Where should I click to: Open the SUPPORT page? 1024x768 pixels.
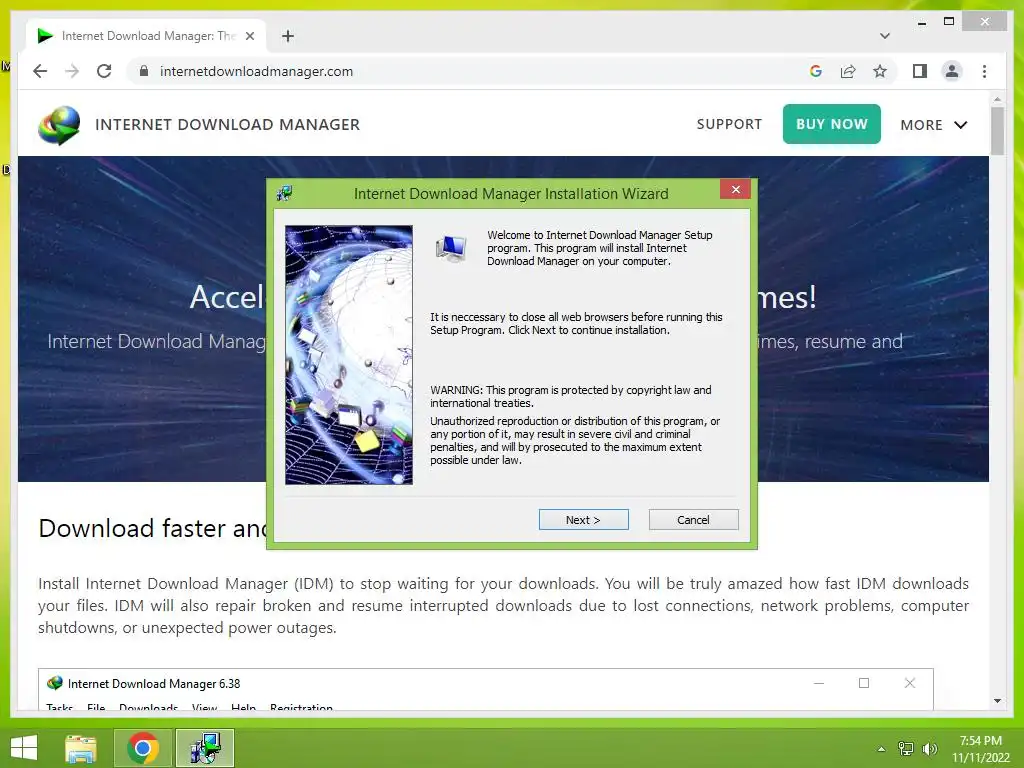[x=729, y=124]
